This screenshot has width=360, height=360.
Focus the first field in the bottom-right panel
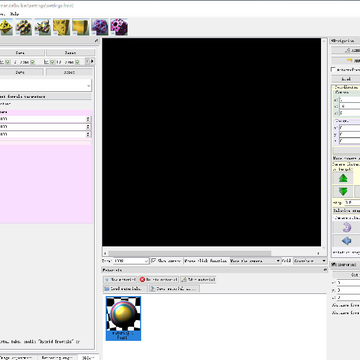pos(348,283)
